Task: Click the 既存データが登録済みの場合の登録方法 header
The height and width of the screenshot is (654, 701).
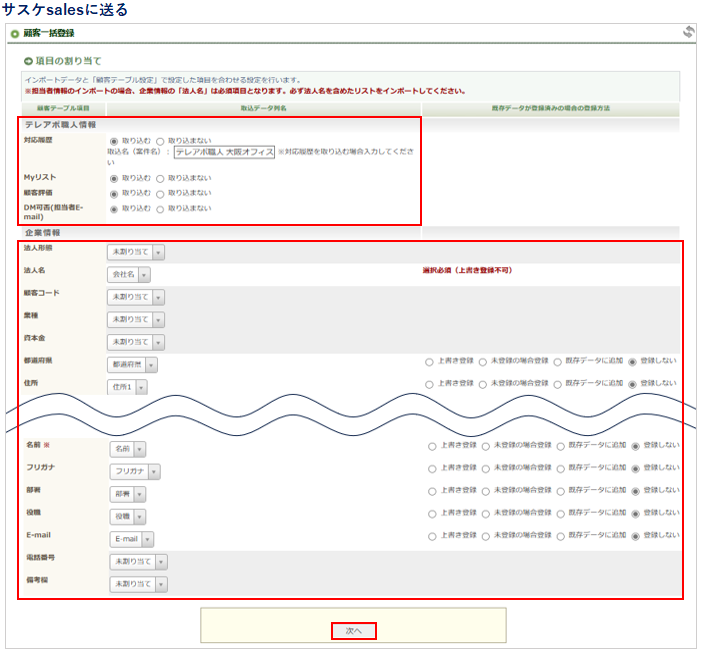Action: pyautogui.click(x=551, y=108)
